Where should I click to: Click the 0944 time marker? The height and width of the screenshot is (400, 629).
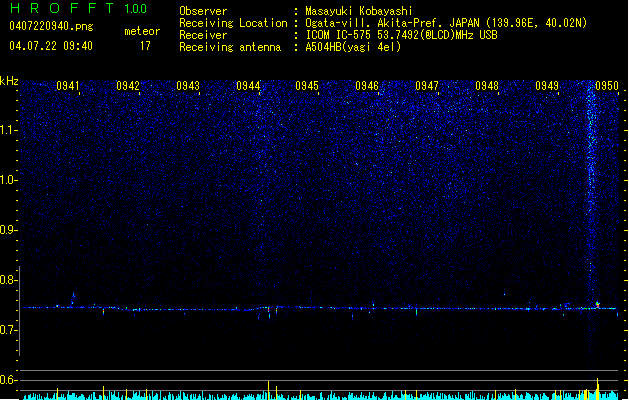(x=248, y=86)
